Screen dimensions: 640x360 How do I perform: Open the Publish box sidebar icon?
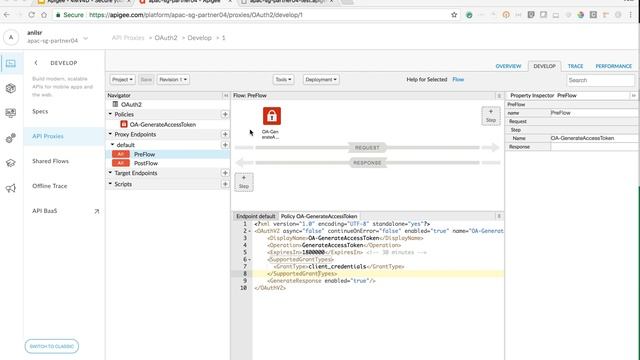(x=11, y=88)
